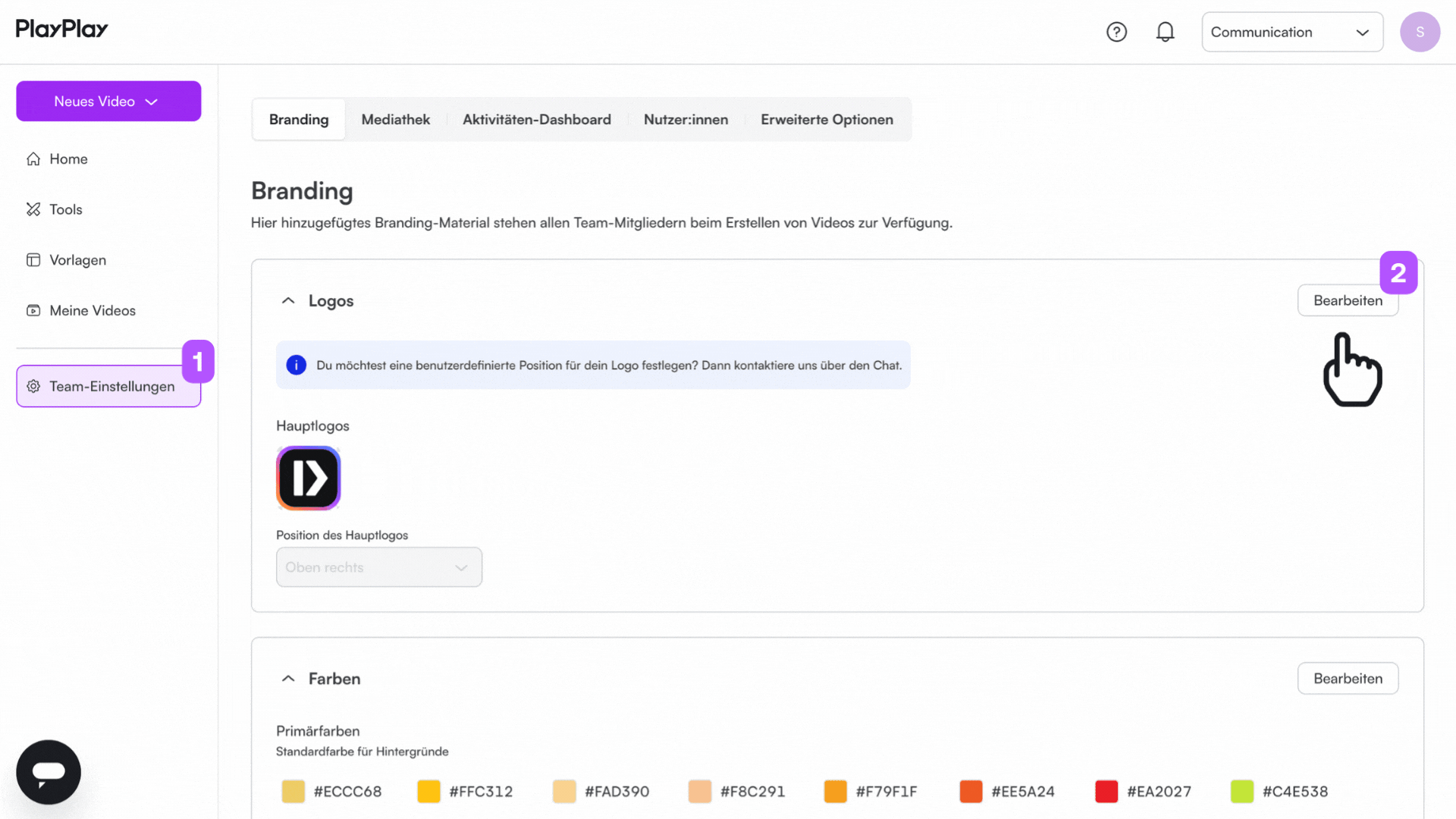Open the help question mark icon

click(x=1116, y=32)
